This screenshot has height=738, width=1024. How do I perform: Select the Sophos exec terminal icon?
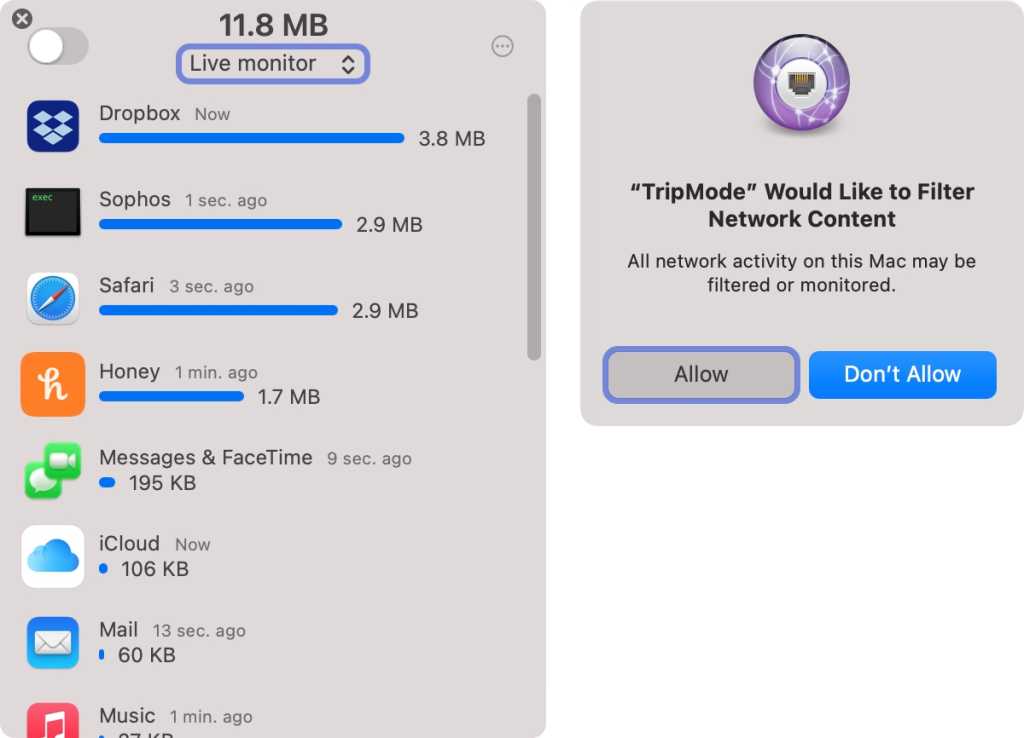[53, 212]
